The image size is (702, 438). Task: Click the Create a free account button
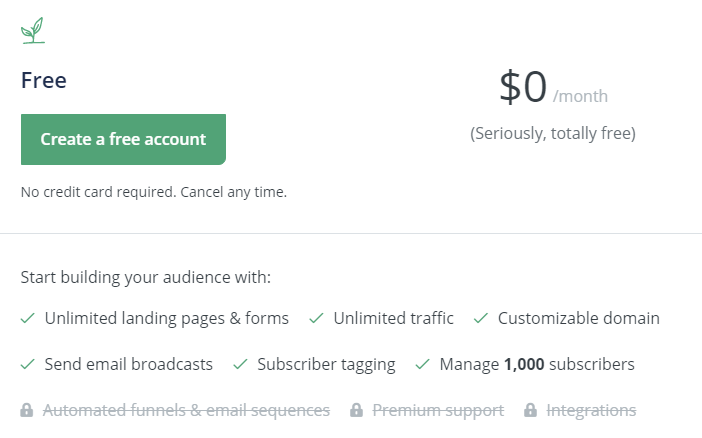coord(123,139)
